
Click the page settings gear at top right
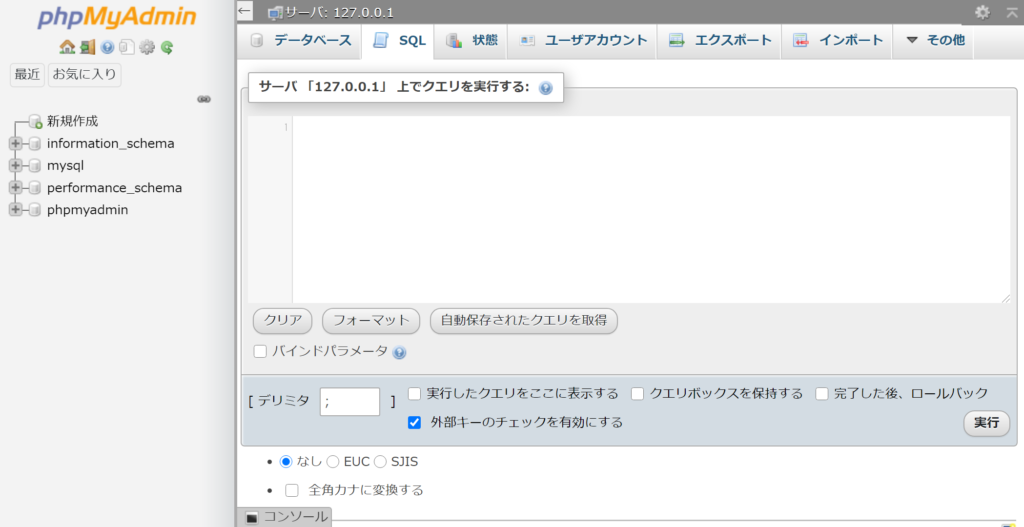[982, 12]
